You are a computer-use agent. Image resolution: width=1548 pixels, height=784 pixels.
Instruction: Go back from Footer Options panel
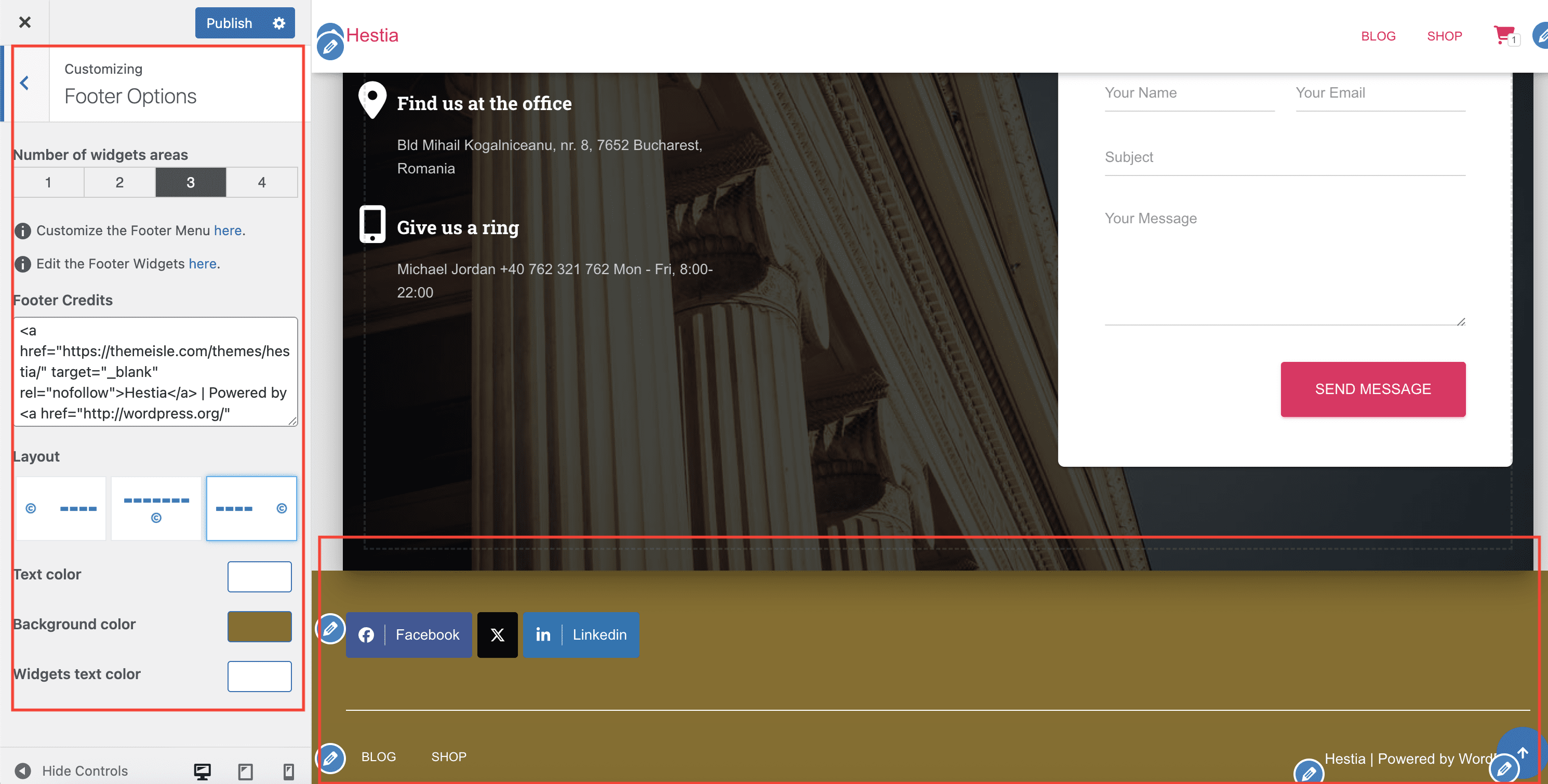pos(24,83)
